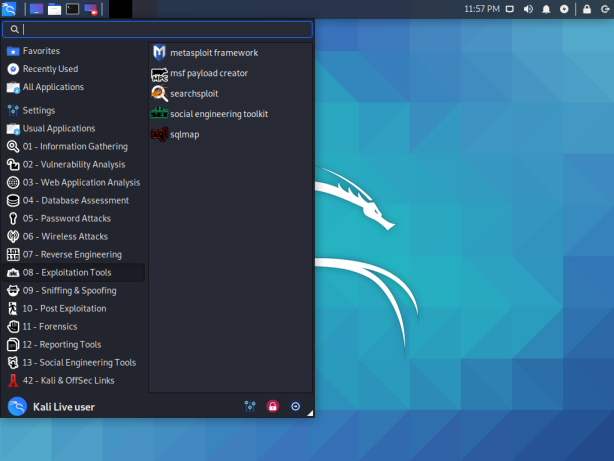
Task: Click the clock showing 11:57 PM
Action: [482, 9]
